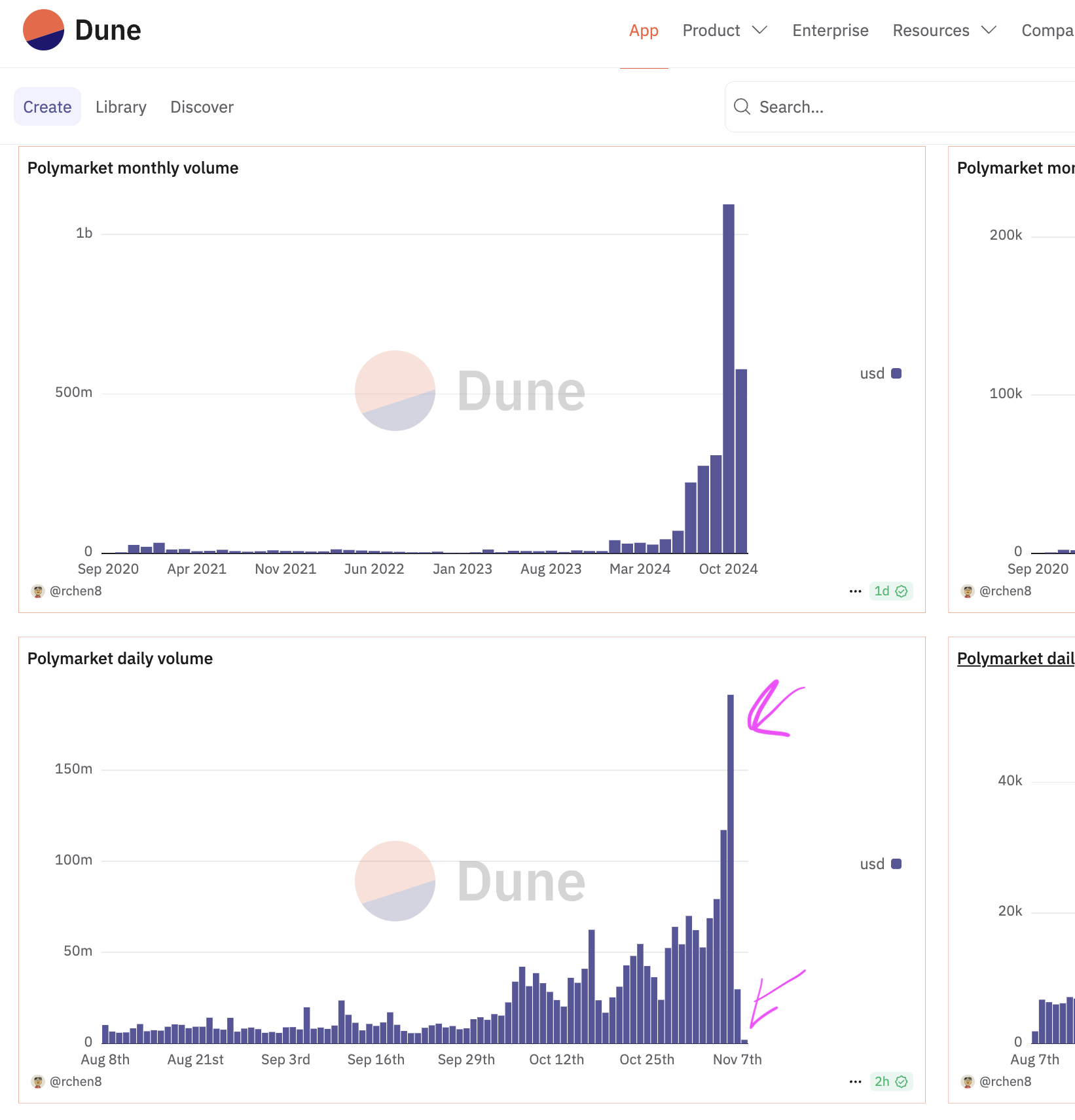Viewport: 1075px width, 1120px height.
Task: Open @rchen8 link under right-side daily chart
Action: pyautogui.click(x=1006, y=1081)
